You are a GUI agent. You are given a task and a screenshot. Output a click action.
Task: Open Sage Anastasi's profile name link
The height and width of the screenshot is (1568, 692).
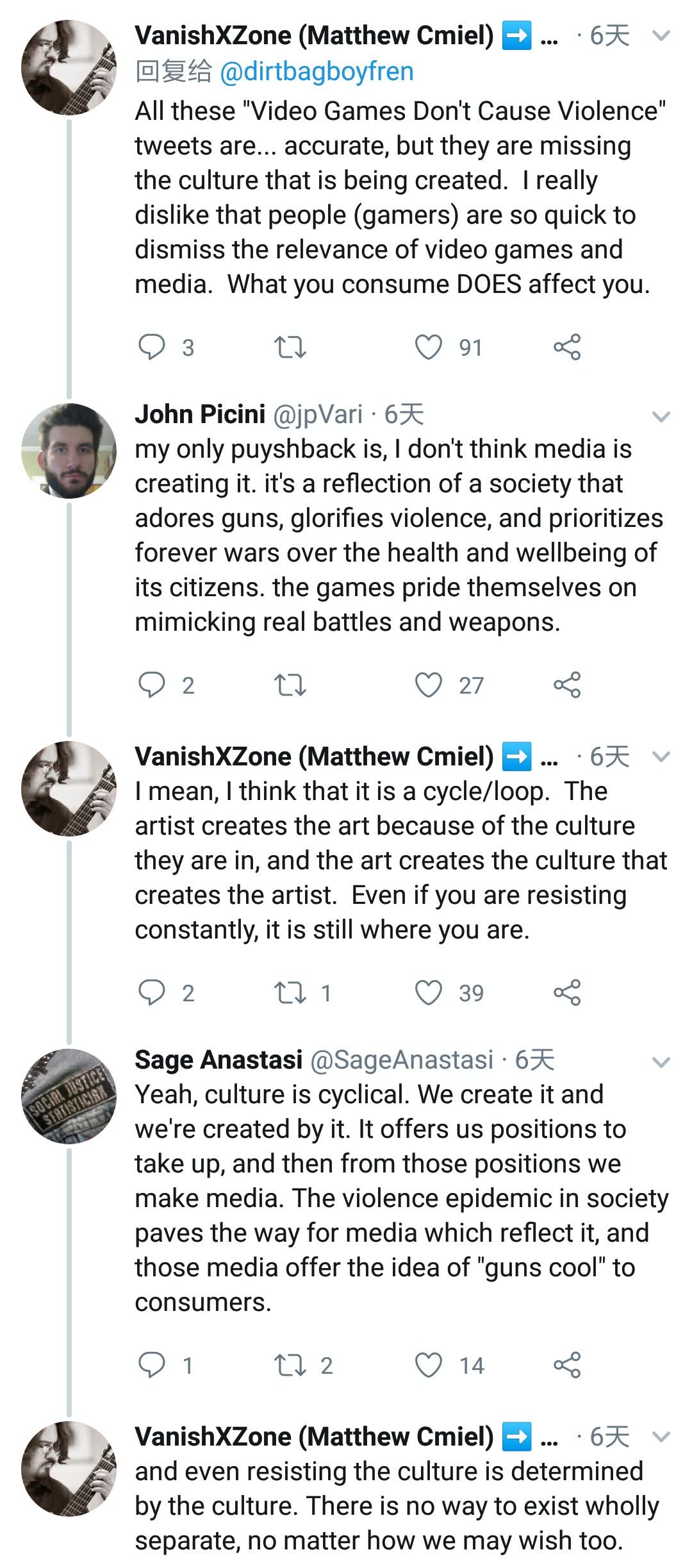[218, 1060]
